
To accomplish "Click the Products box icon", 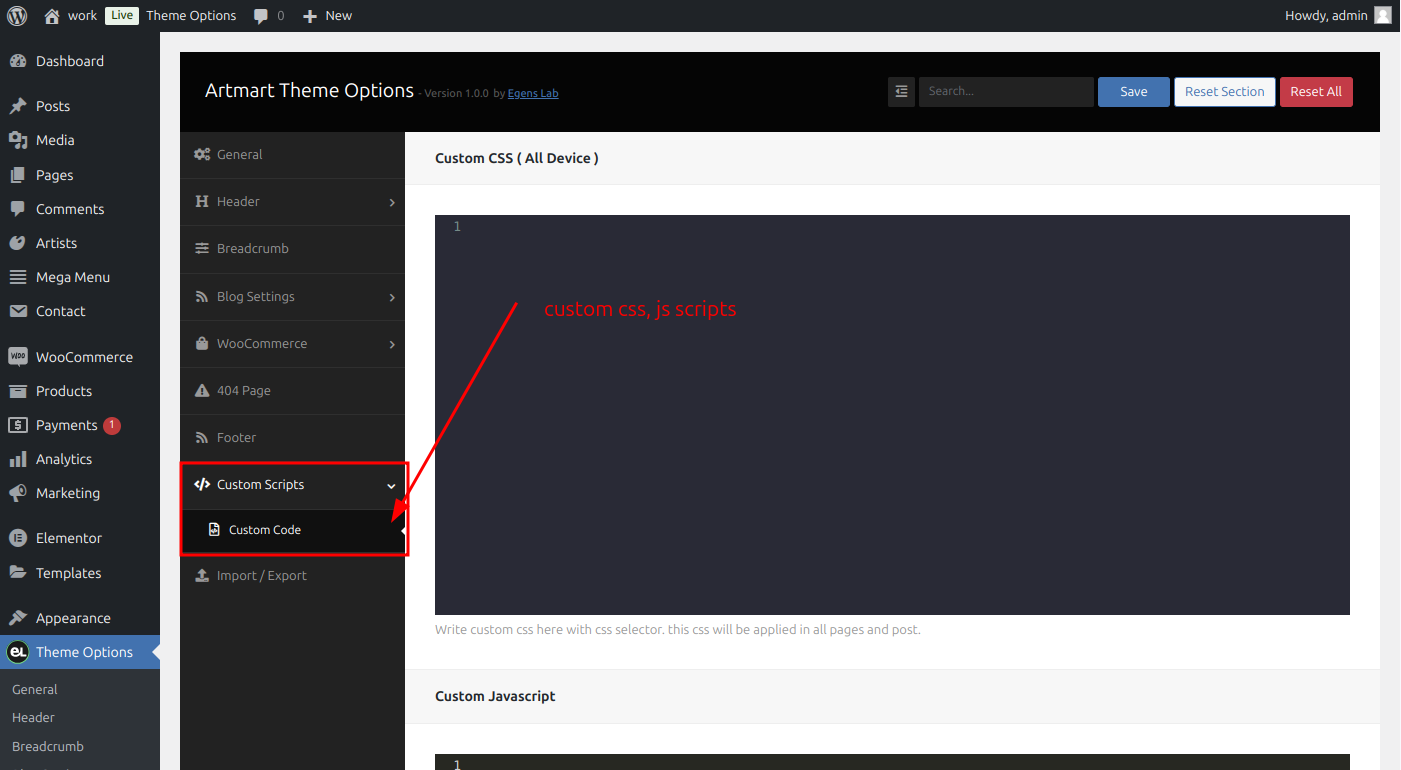I will [18, 391].
